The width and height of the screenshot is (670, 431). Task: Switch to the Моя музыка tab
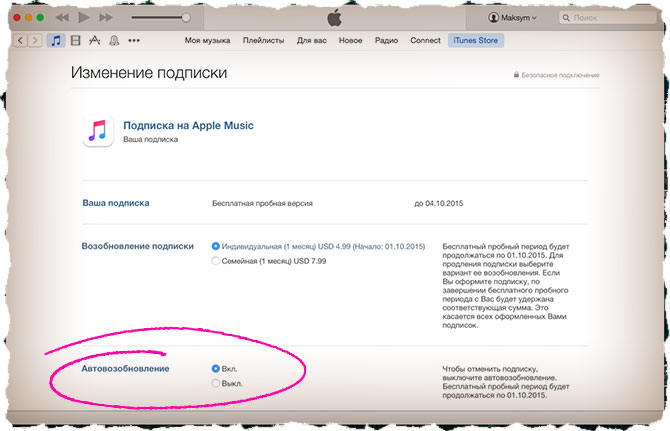tap(207, 41)
